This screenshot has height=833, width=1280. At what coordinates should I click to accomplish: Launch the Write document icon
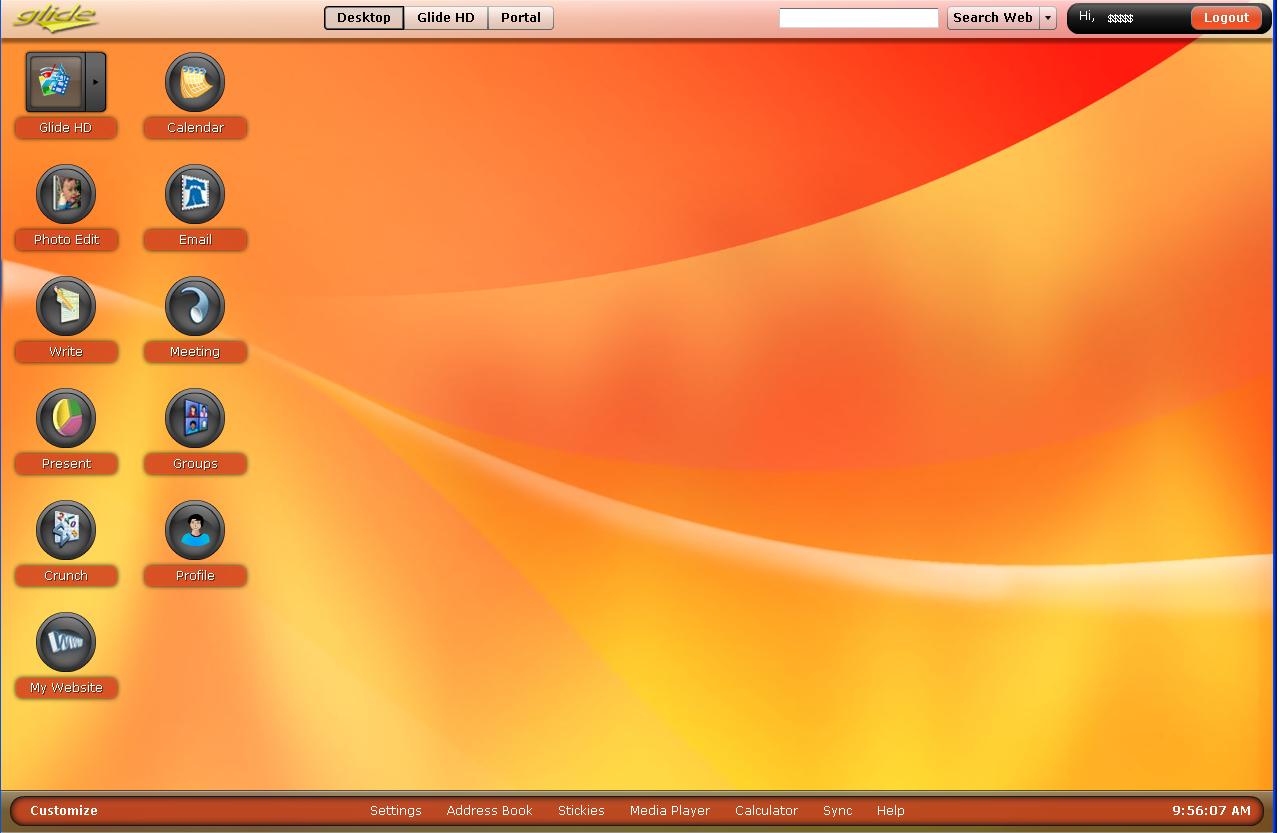point(66,306)
